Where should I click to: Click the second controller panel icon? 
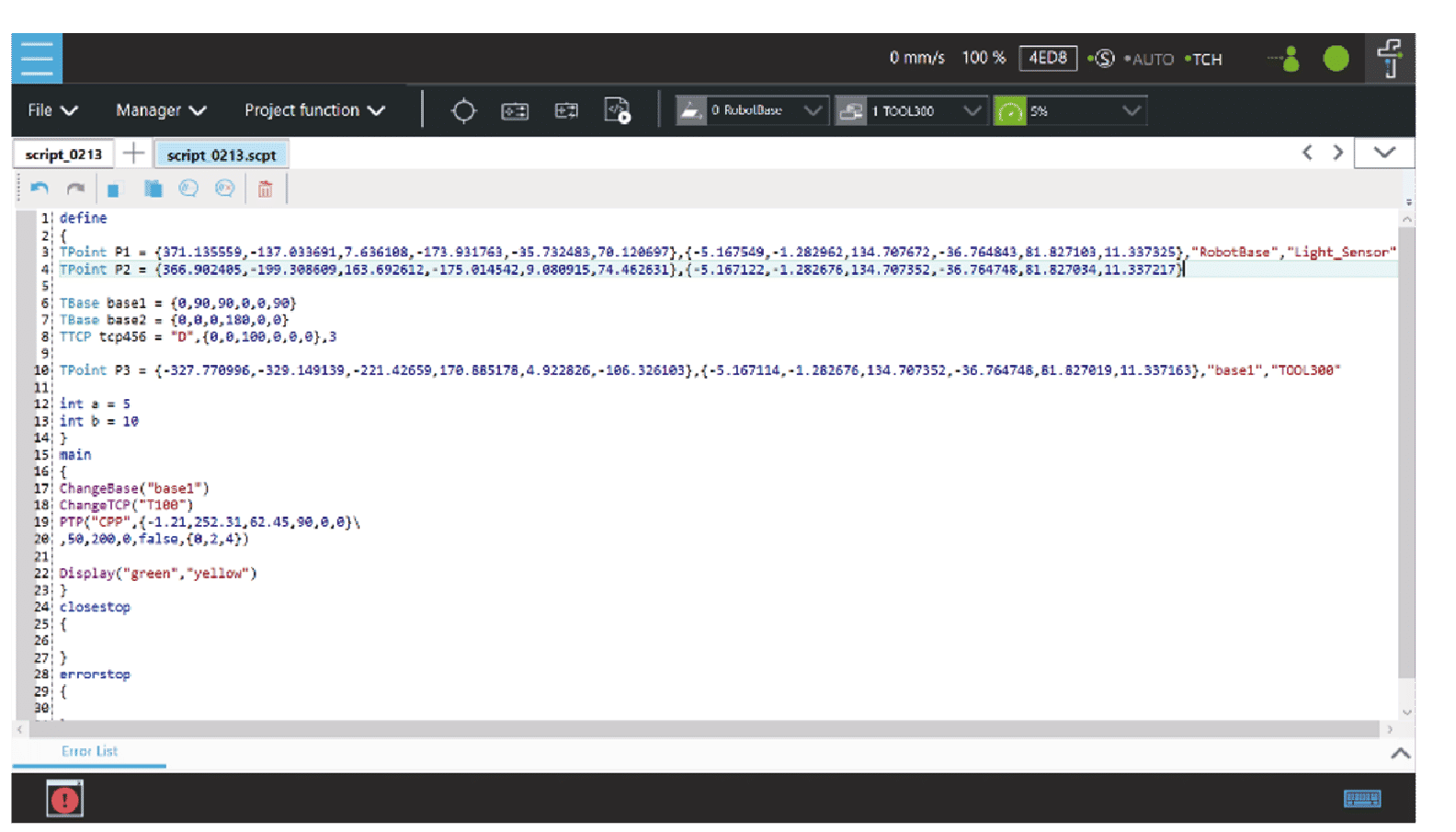(566, 111)
